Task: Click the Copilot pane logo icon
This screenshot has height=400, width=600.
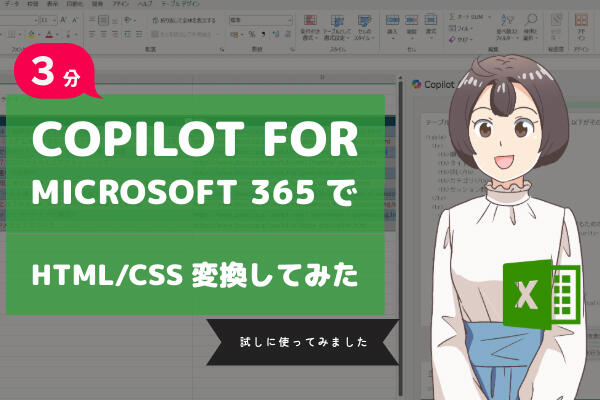Action: (416, 84)
